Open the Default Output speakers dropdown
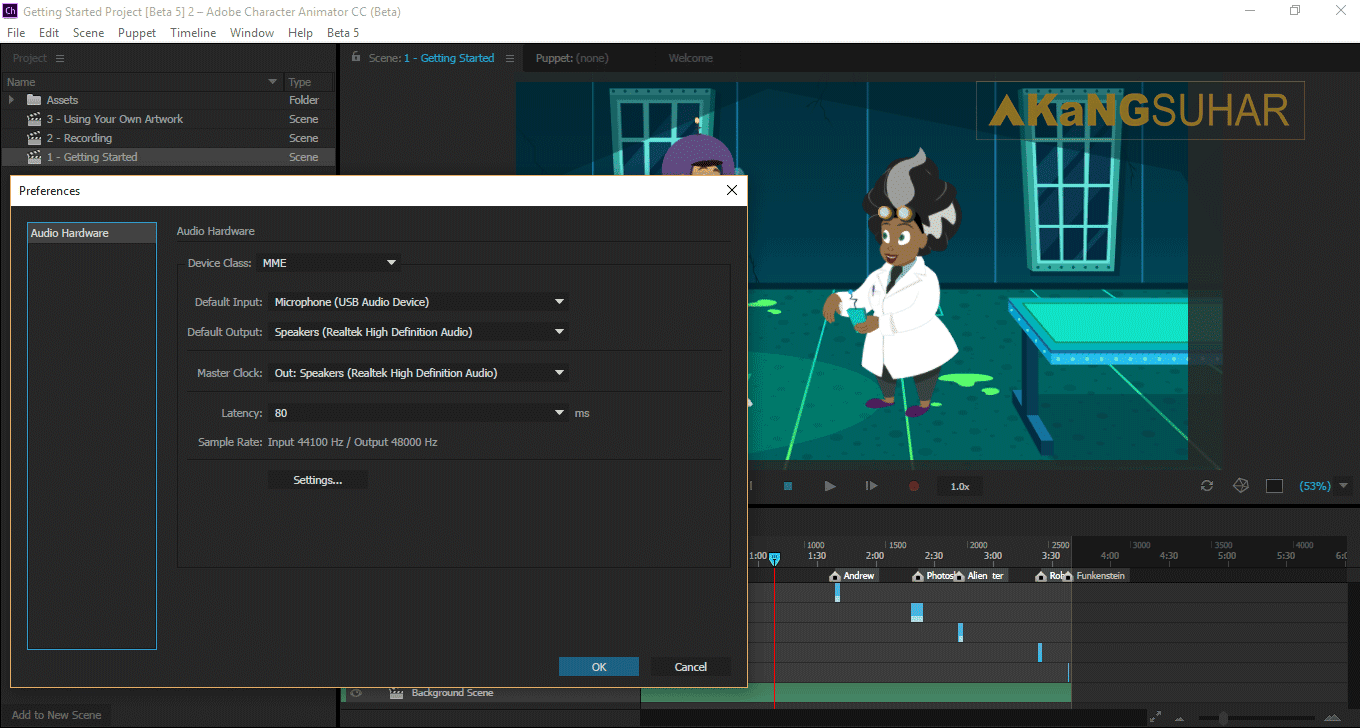This screenshot has height=728, width=1360. 420,331
